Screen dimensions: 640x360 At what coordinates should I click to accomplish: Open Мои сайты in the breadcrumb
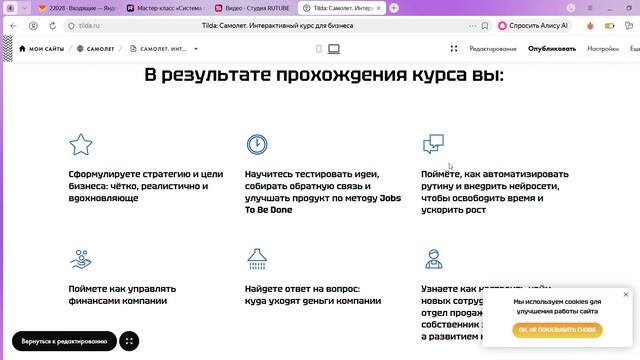pyautogui.click(x=42, y=49)
